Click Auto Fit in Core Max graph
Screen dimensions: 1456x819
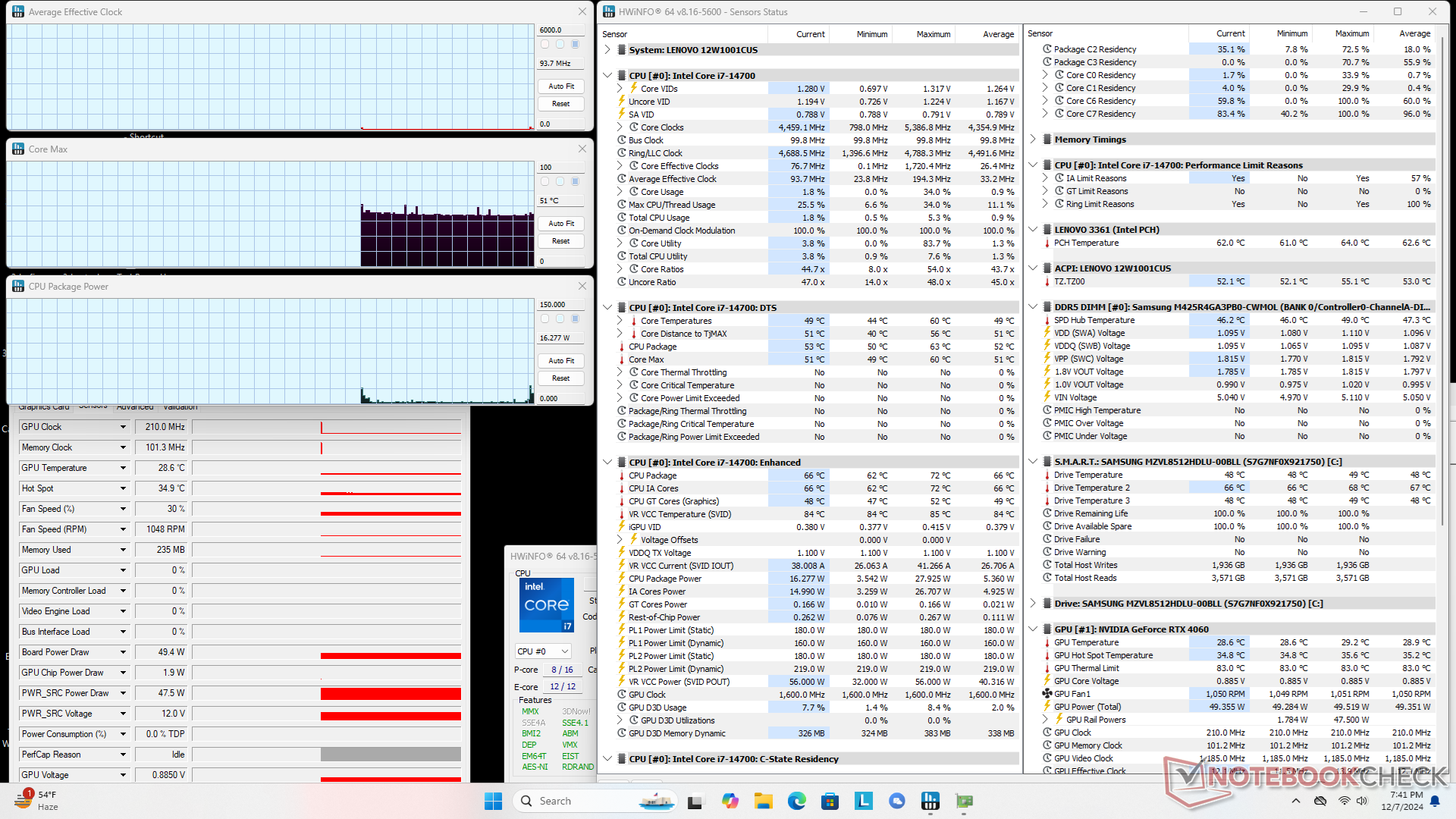click(x=561, y=224)
